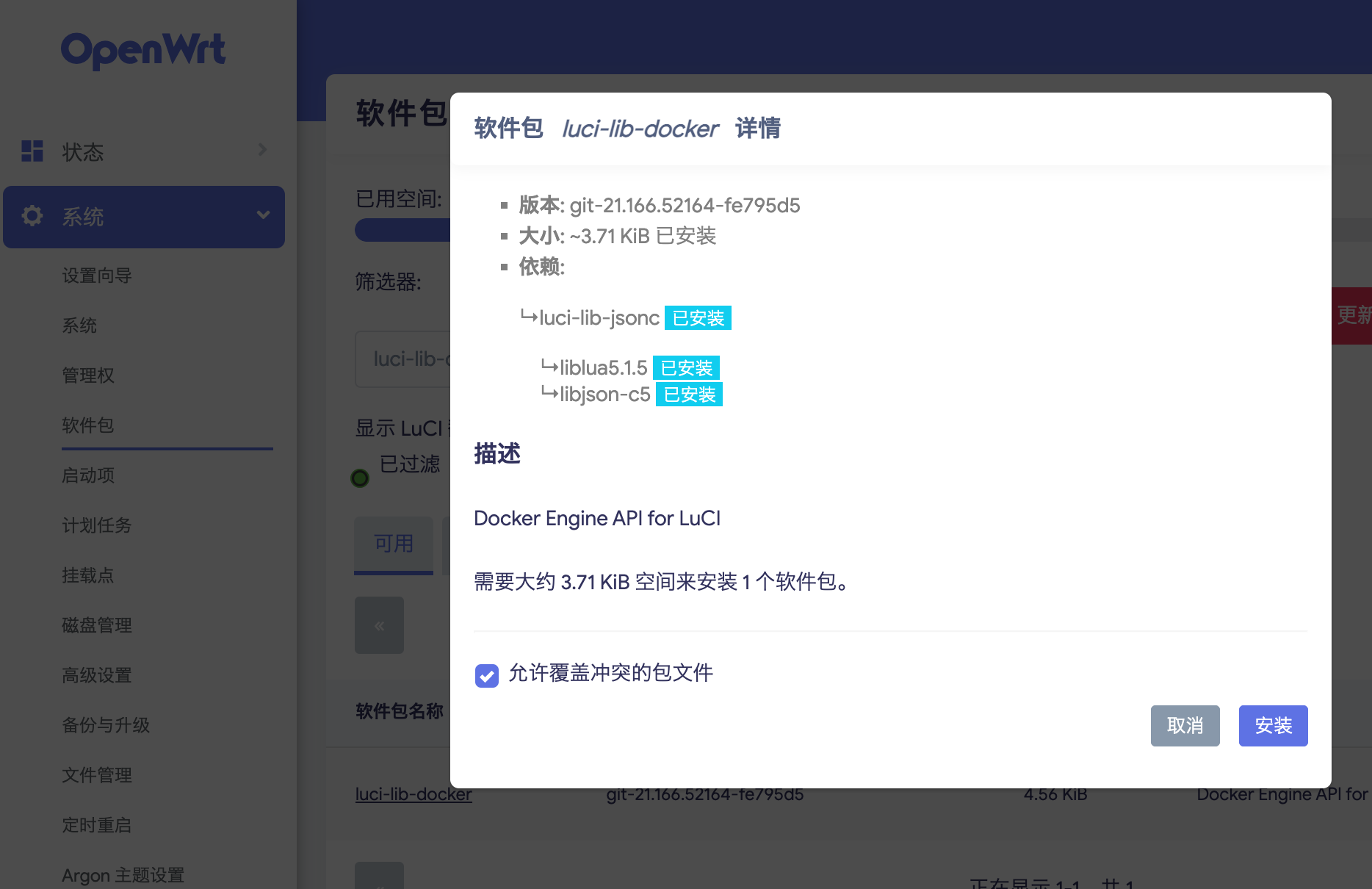
Task: Click 已安装 badge next to liblua5.1.5
Action: (686, 368)
